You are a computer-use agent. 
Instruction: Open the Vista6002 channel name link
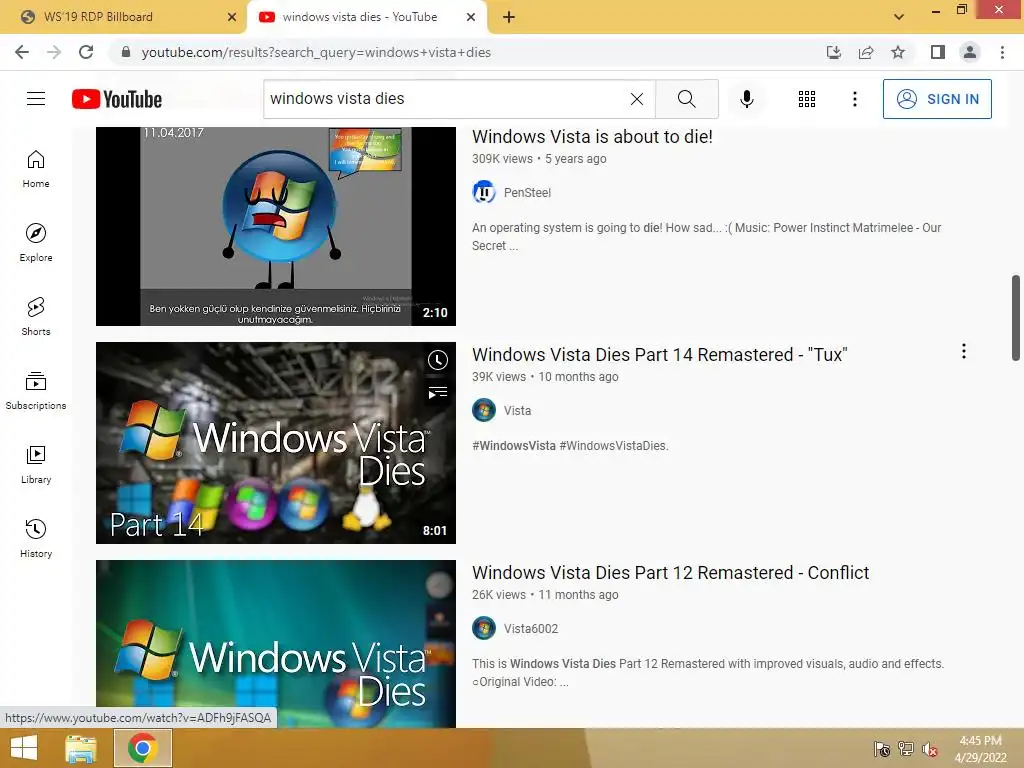[531, 629]
